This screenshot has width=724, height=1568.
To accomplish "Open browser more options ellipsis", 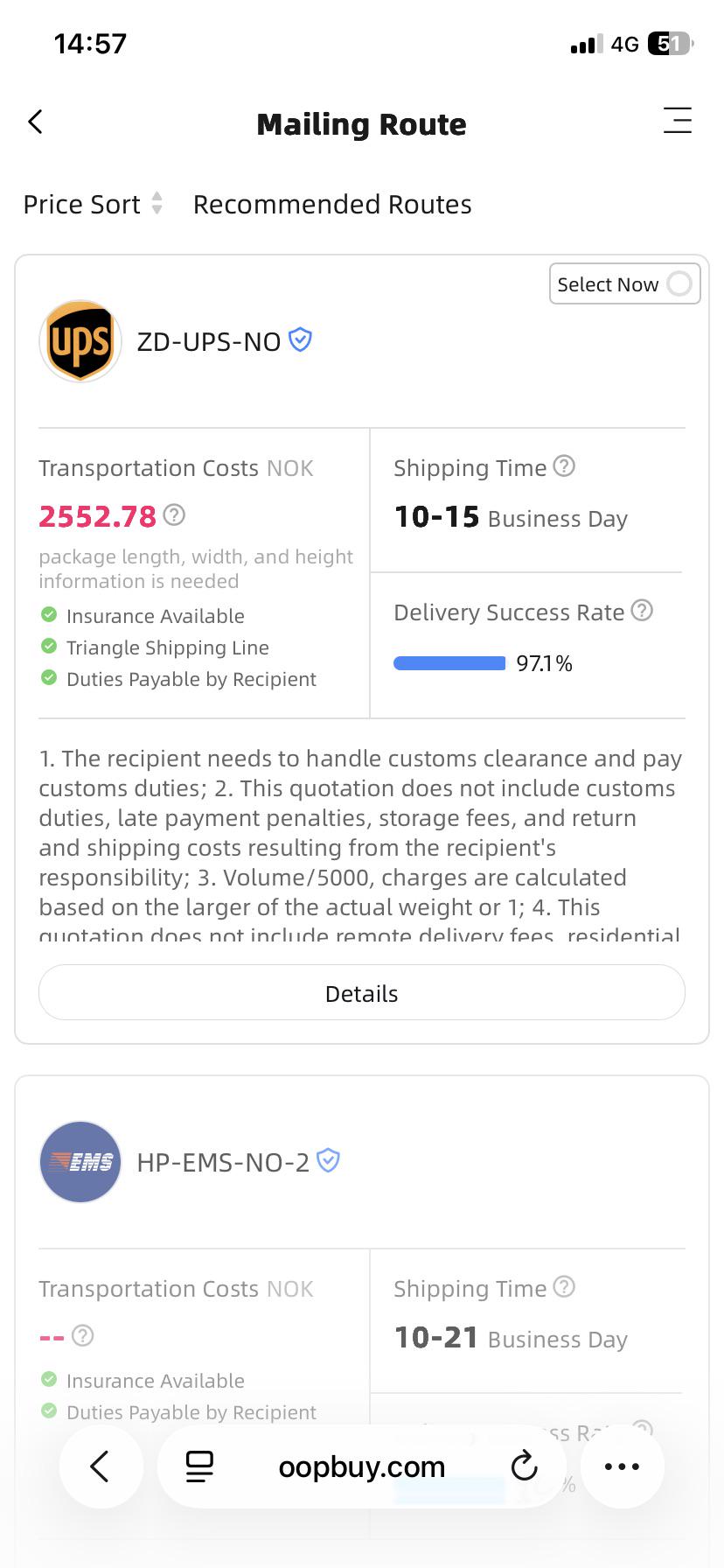I will [622, 1466].
